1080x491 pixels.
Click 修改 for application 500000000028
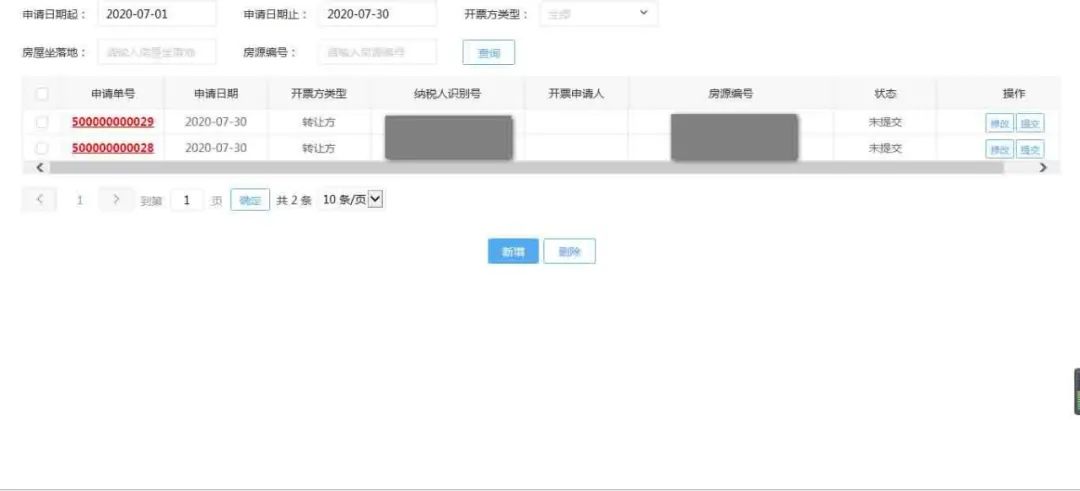[999, 149]
